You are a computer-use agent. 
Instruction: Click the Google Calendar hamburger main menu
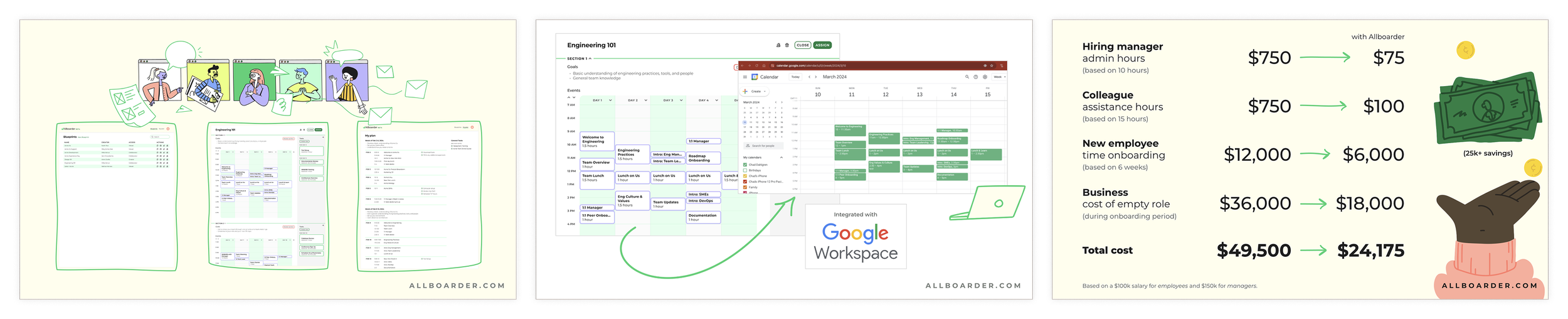pos(745,77)
